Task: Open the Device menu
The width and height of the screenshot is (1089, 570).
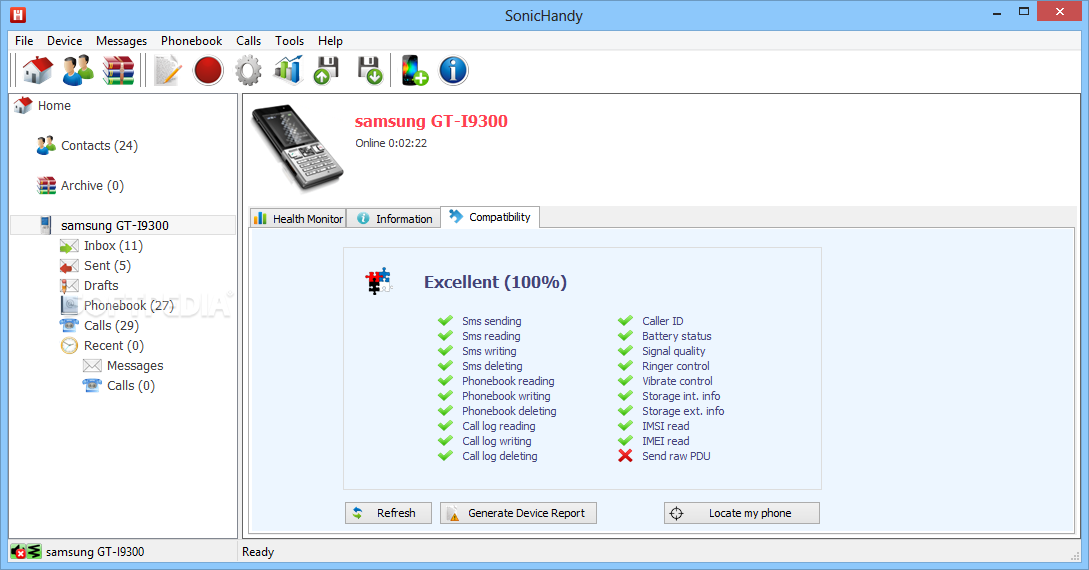Action: [65, 41]
